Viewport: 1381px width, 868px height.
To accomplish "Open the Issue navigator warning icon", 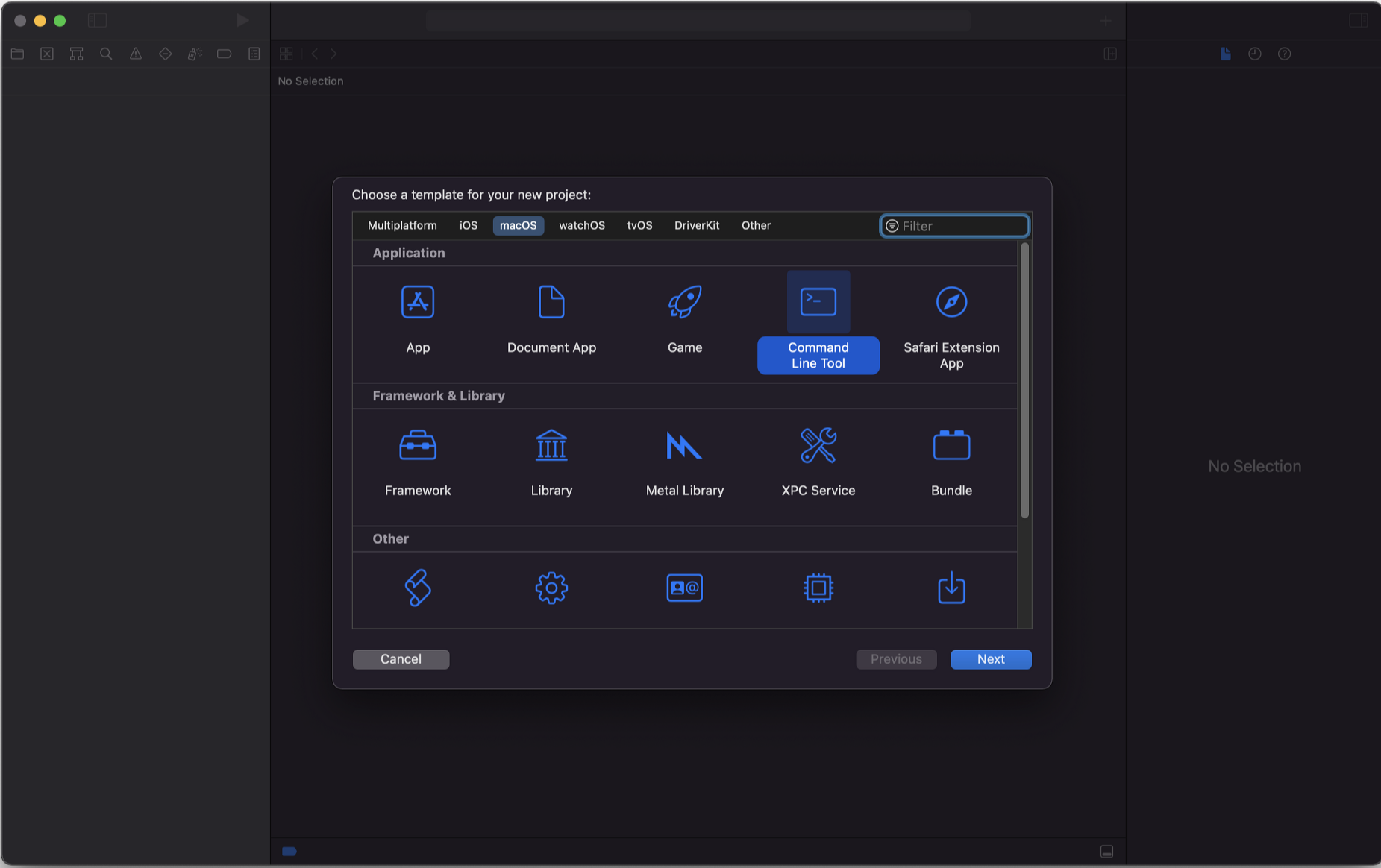I will tap(136, 54).
